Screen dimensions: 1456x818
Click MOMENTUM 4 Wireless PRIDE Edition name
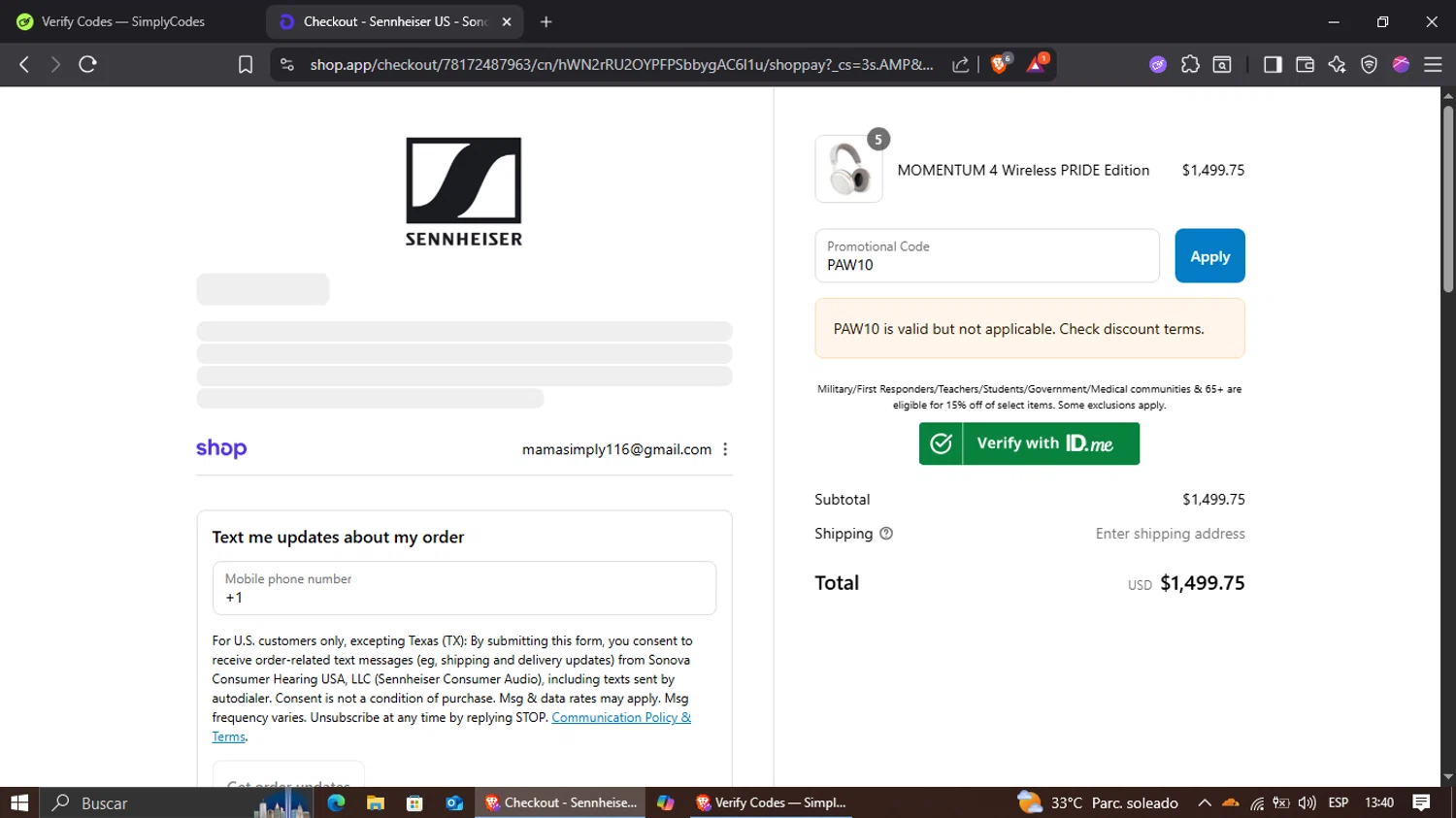pos(1023,170)
